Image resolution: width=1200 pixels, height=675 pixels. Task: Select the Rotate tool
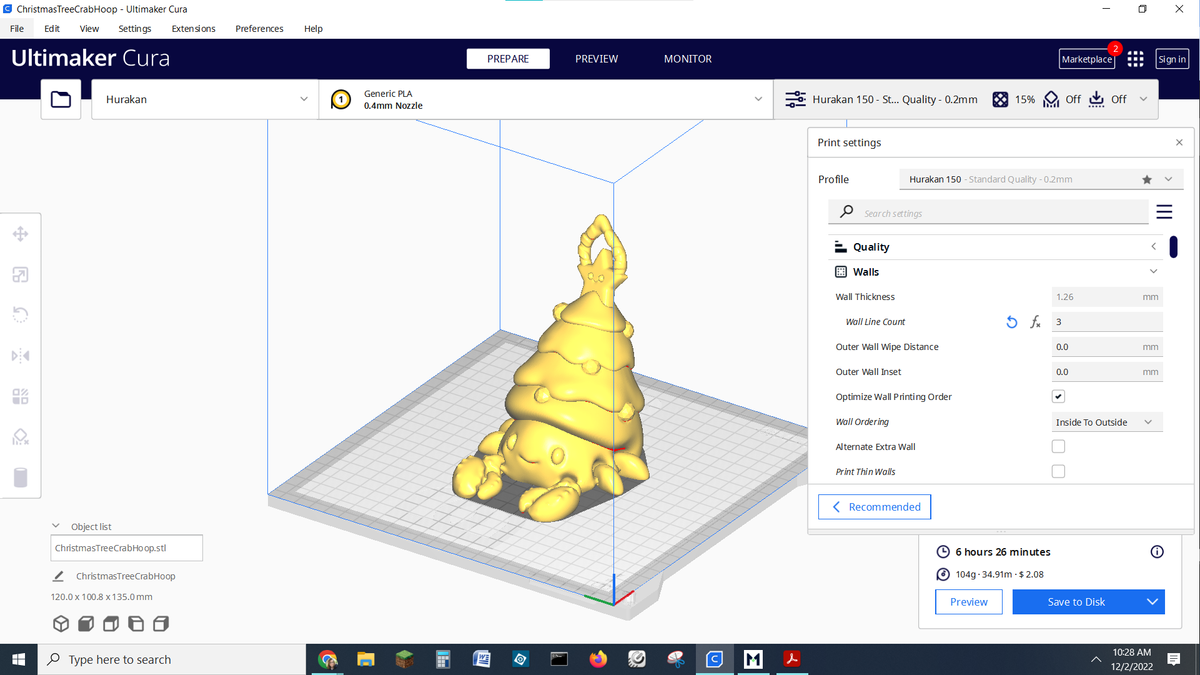[x=20, y=314]
